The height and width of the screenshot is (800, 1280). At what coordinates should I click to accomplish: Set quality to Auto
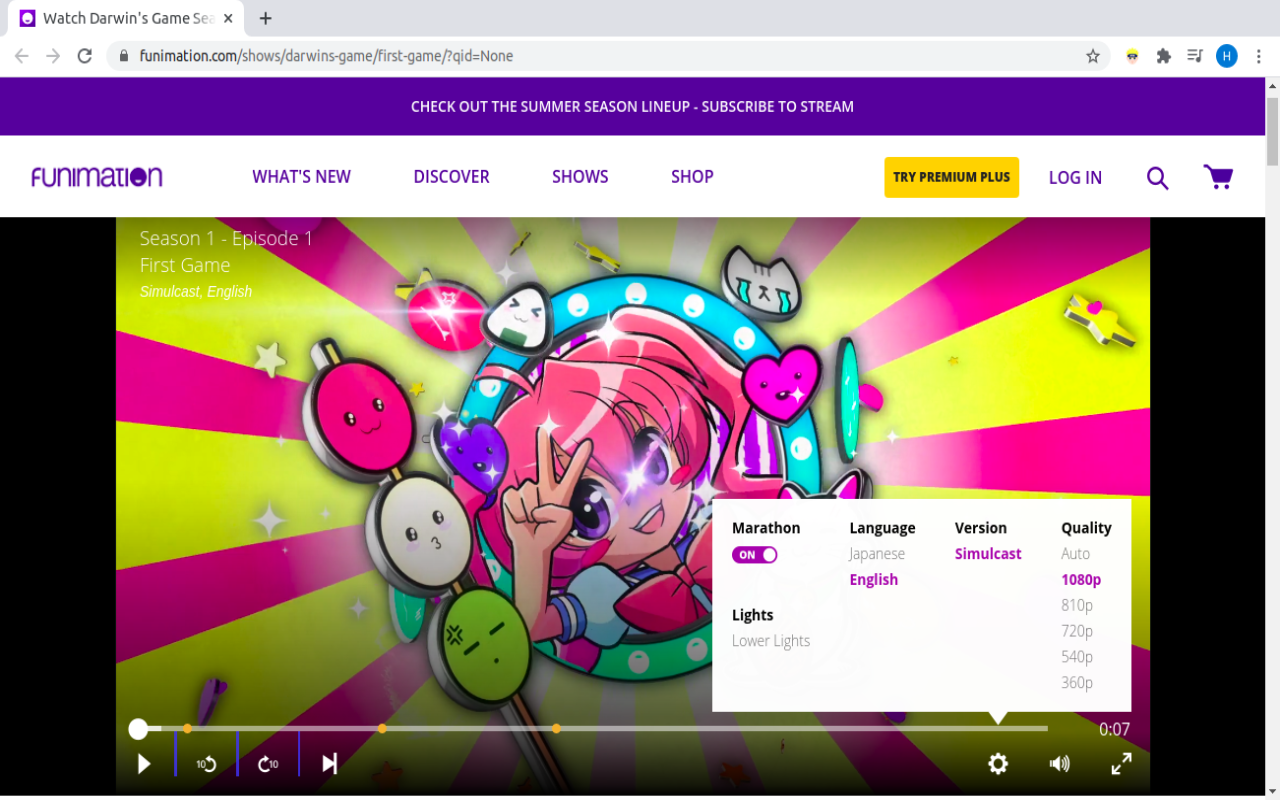pos(1075,553)
